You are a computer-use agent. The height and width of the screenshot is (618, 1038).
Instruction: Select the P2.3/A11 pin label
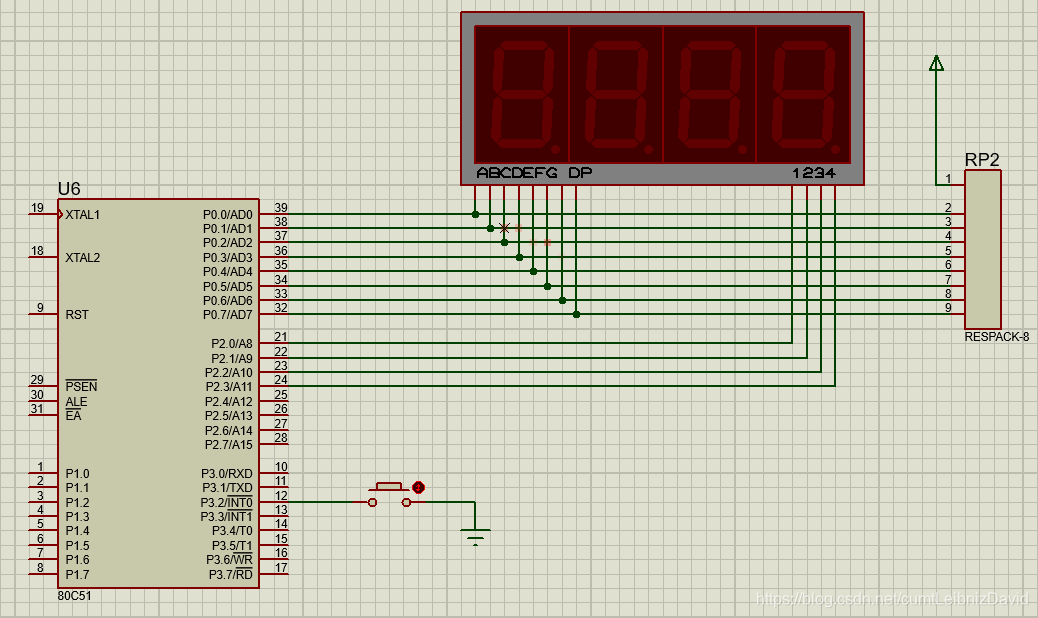click(229, 386)
